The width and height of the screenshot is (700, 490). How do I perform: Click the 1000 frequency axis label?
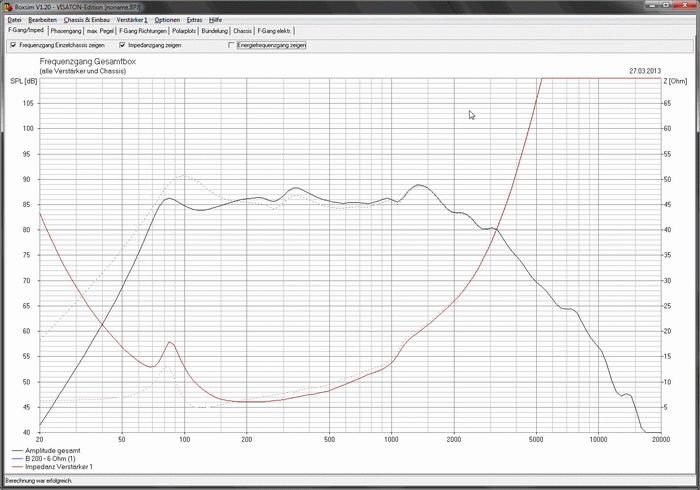tap(391, 440)
